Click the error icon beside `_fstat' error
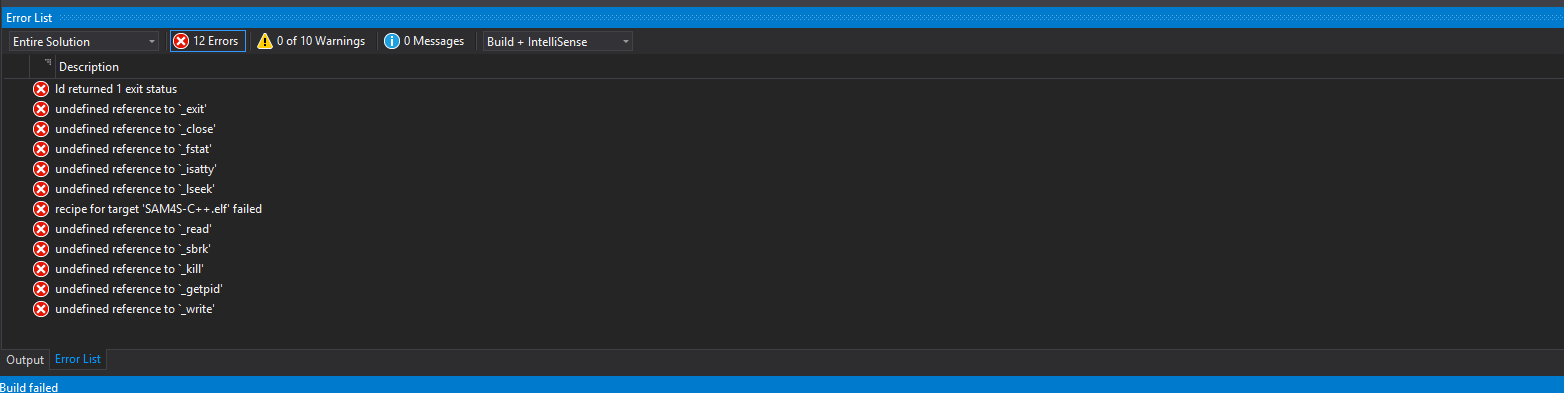This screenshot has height=393, width=1564. 41,149
